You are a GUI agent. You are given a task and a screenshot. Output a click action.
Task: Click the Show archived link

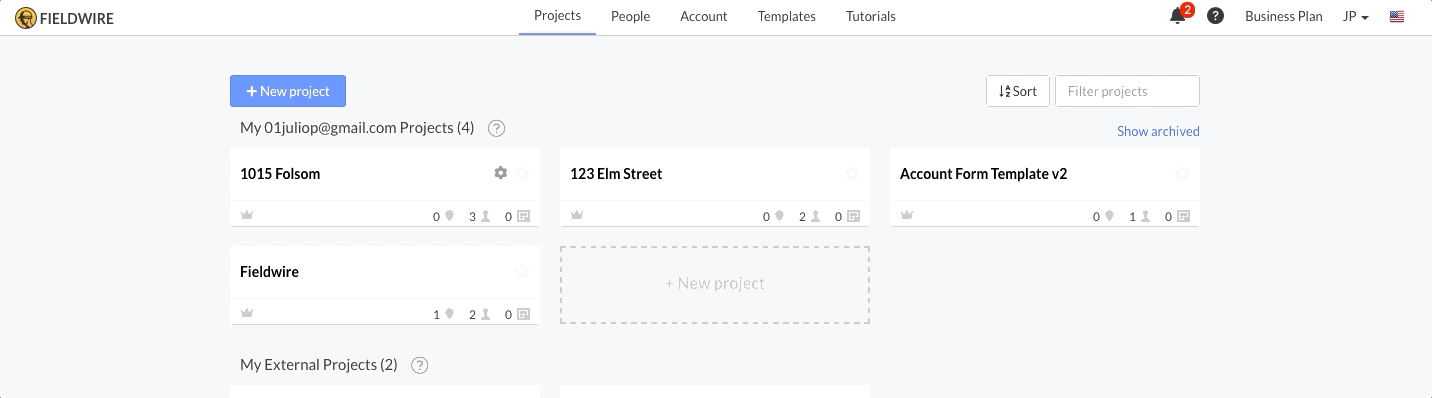click(1158, 131)
